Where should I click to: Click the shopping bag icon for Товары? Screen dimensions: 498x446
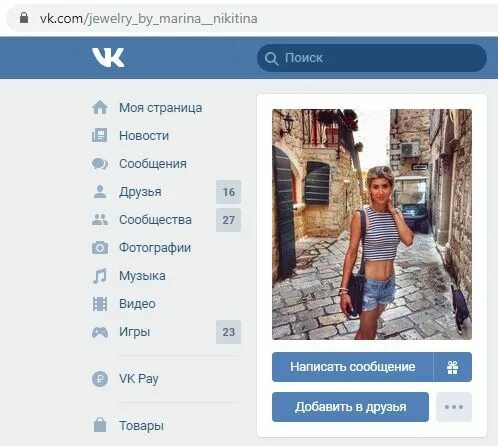point(100,425)
